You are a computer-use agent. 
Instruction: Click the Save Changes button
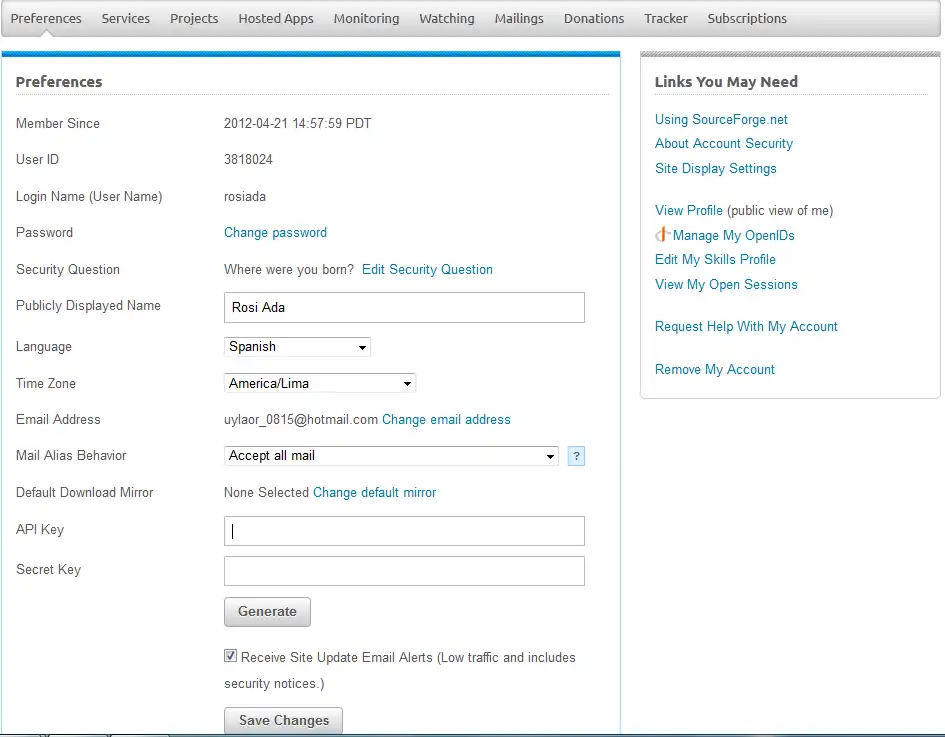pyautogui.click(x=283, y=721)
